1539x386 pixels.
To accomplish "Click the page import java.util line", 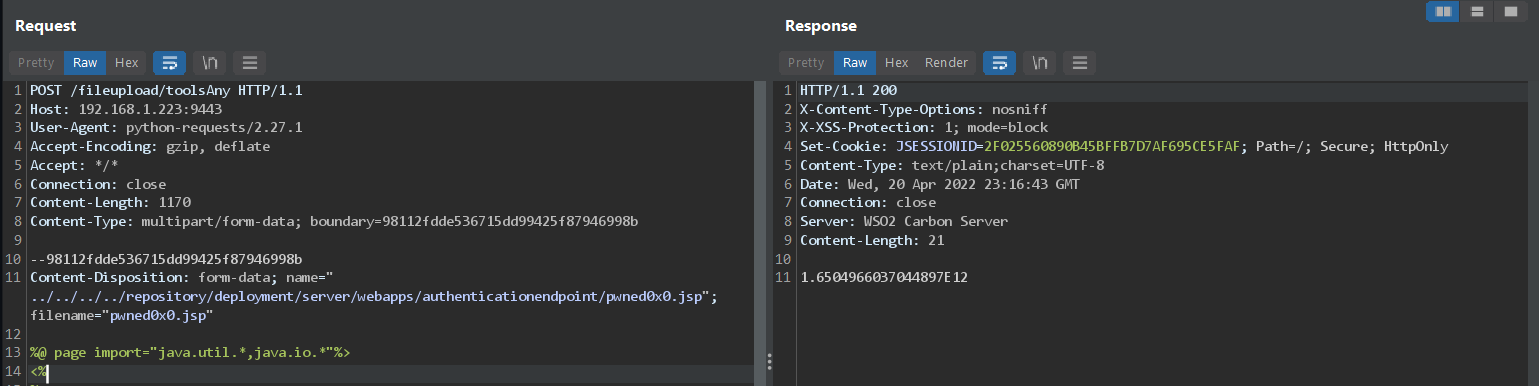I will pyautogui.click(x=190, y=353).
